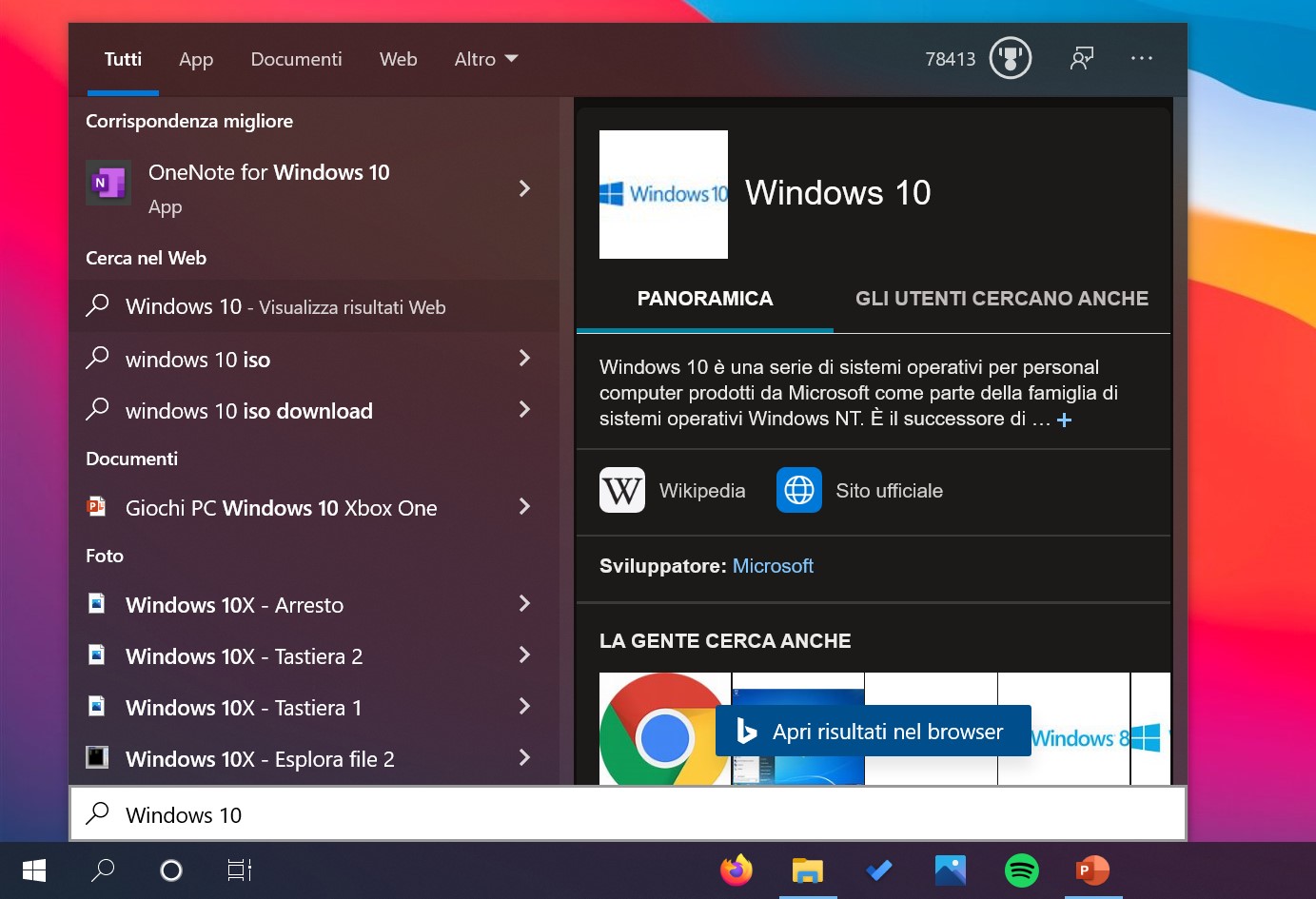The height and width of the screenshot is (899, 1316).
Task: Click the feedback person icon
Action: [1082, 59]
